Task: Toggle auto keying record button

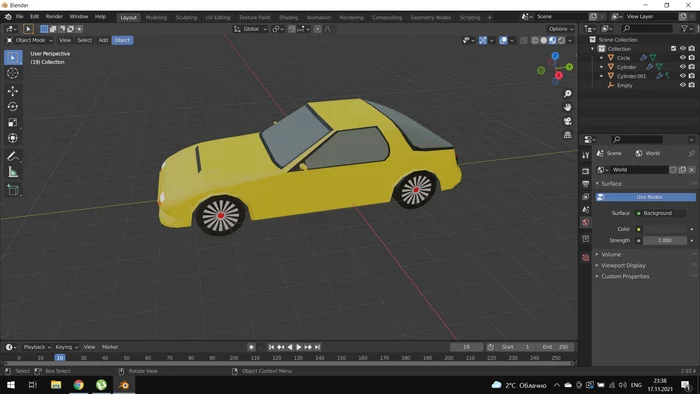Action: (x=251, y=347)
